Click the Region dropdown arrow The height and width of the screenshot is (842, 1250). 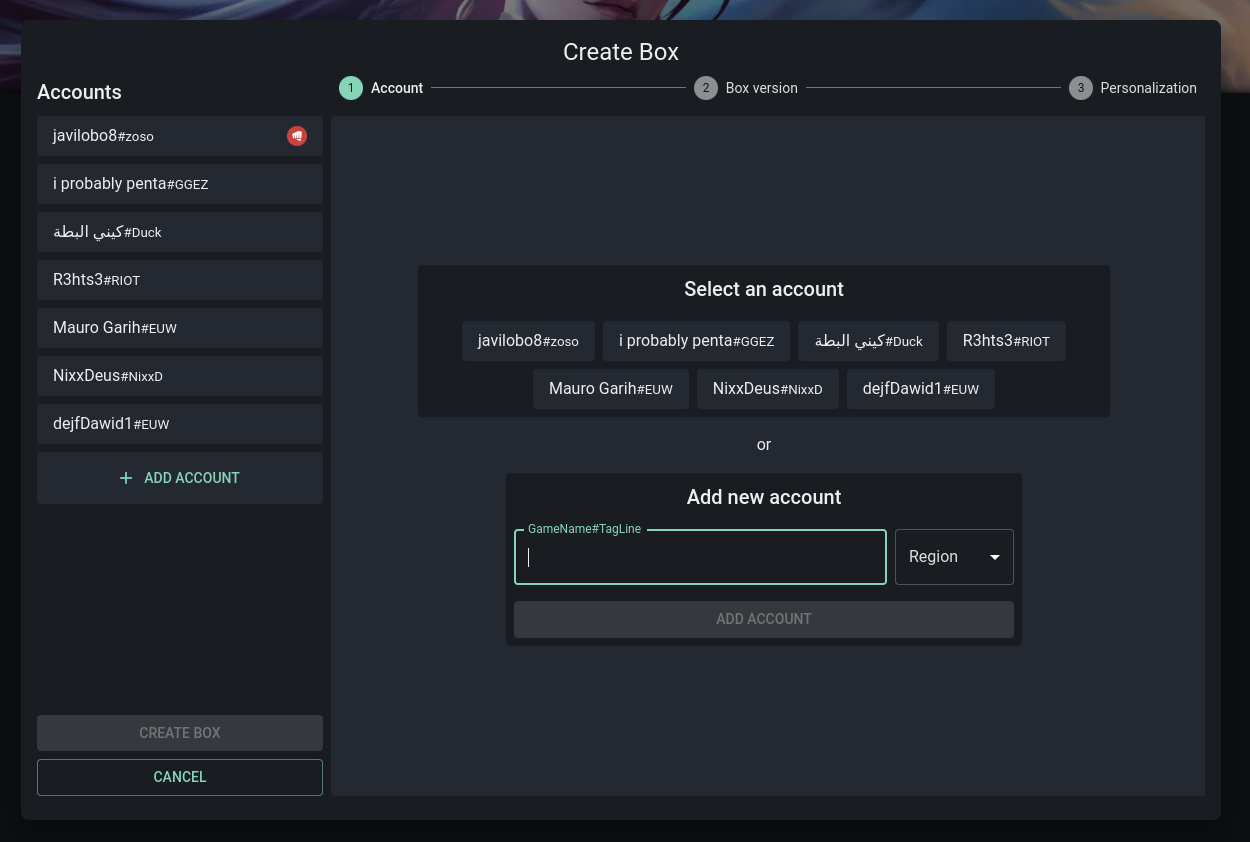995,557
